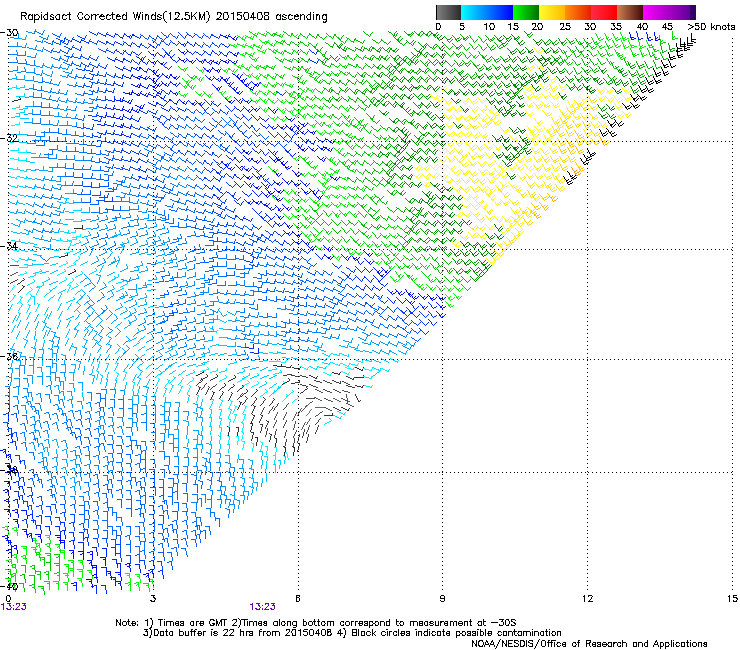Screen dimensions: 740x650
Task: Click the '-40' latitude axis label
Action: click(9, 587)
